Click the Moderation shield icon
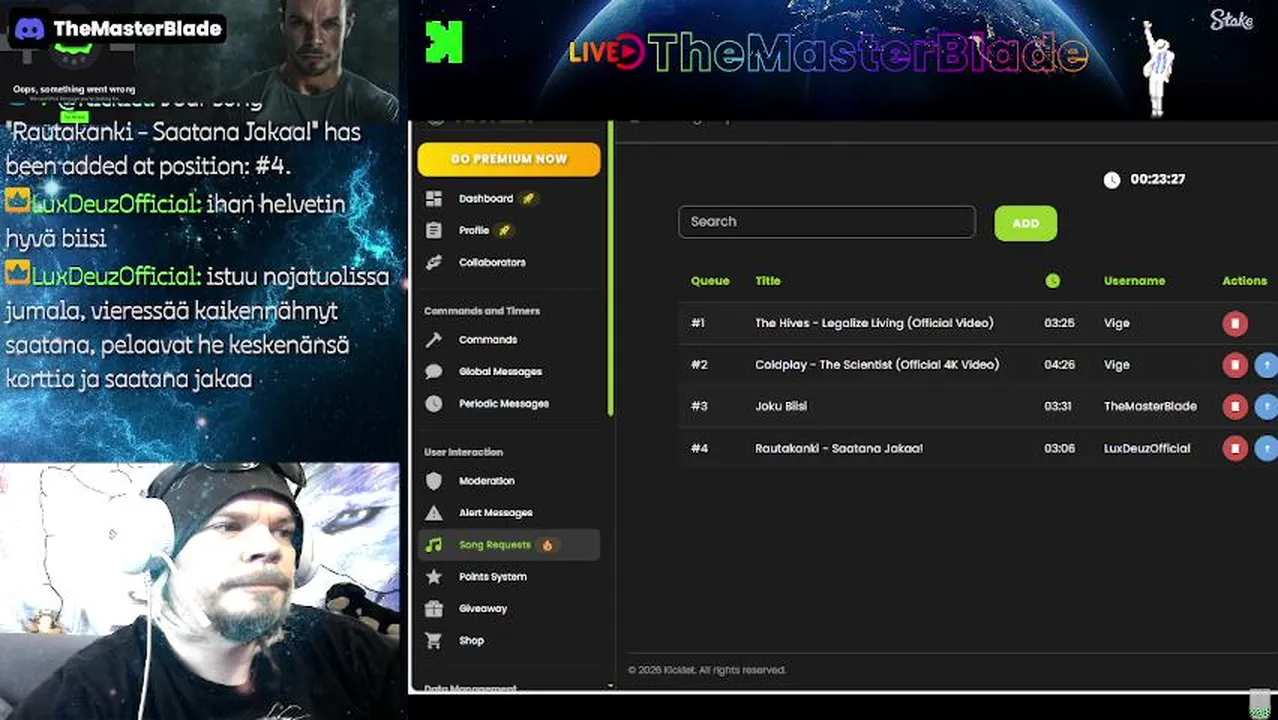Screen dimensions: 1278x720 (434, 481)
